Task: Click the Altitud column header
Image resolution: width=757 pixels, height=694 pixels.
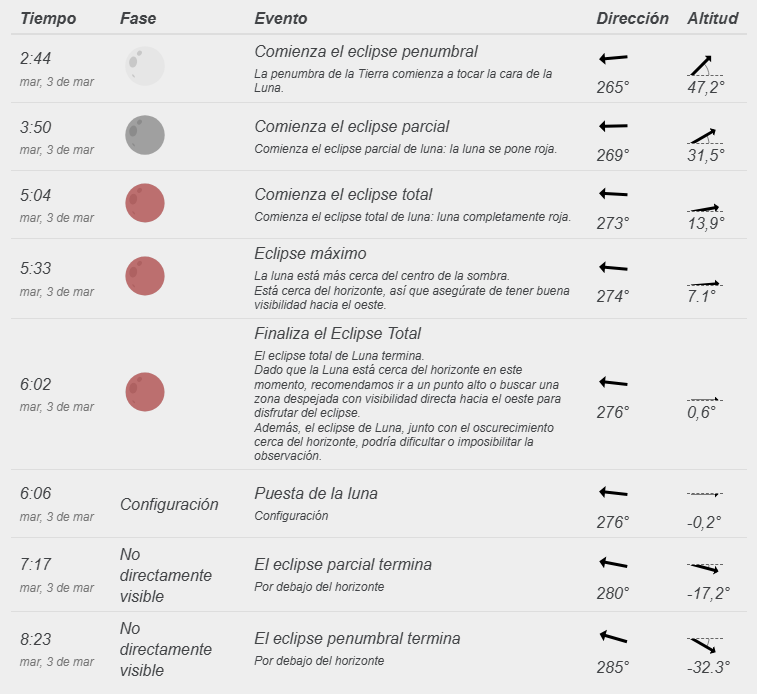Action: click(x=712, y=19)
